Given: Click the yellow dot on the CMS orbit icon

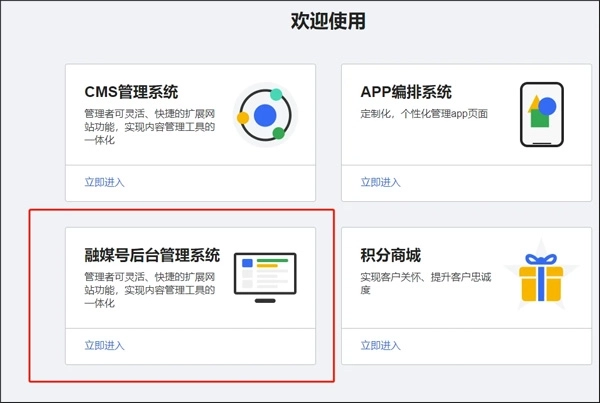Looking at the screenshot, I should [x=242, y=118].
